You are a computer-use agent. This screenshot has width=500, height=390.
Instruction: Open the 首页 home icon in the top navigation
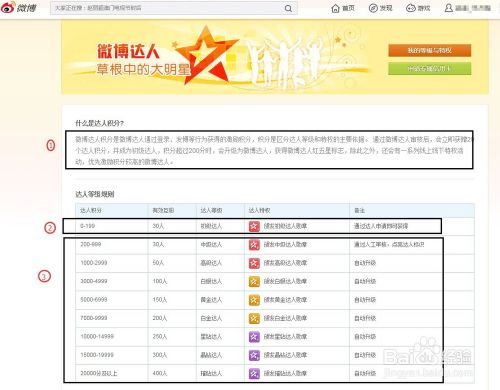coord(335,8)
